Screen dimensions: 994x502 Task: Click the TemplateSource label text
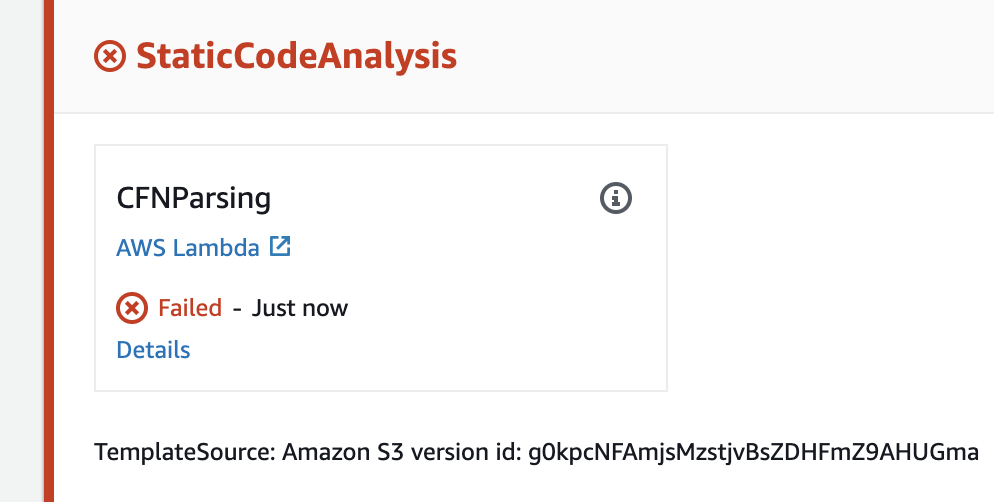184,453
